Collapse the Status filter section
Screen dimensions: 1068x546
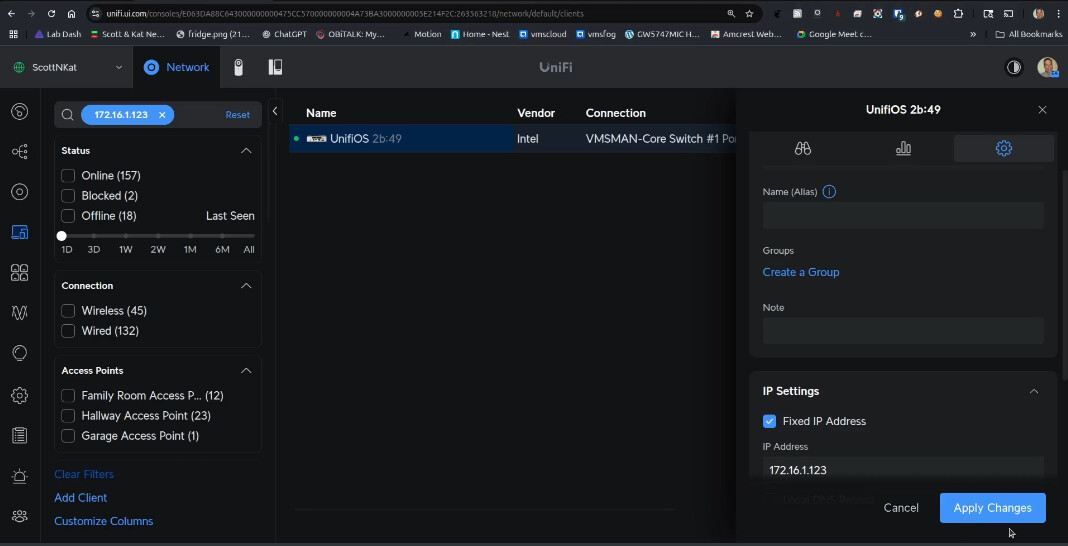click(246, 150)
